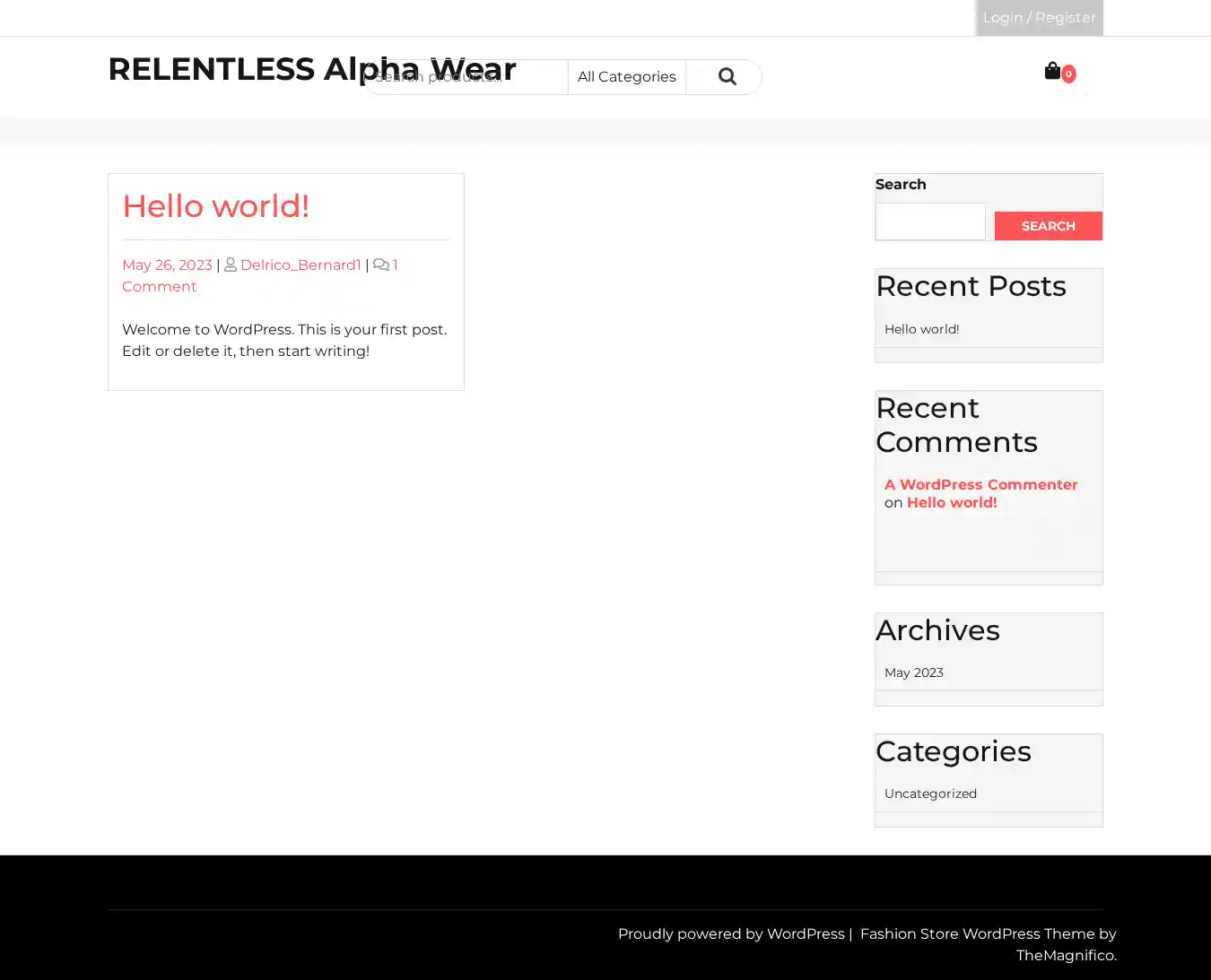Open Hello world! under Recent Posts

point(921,329)
